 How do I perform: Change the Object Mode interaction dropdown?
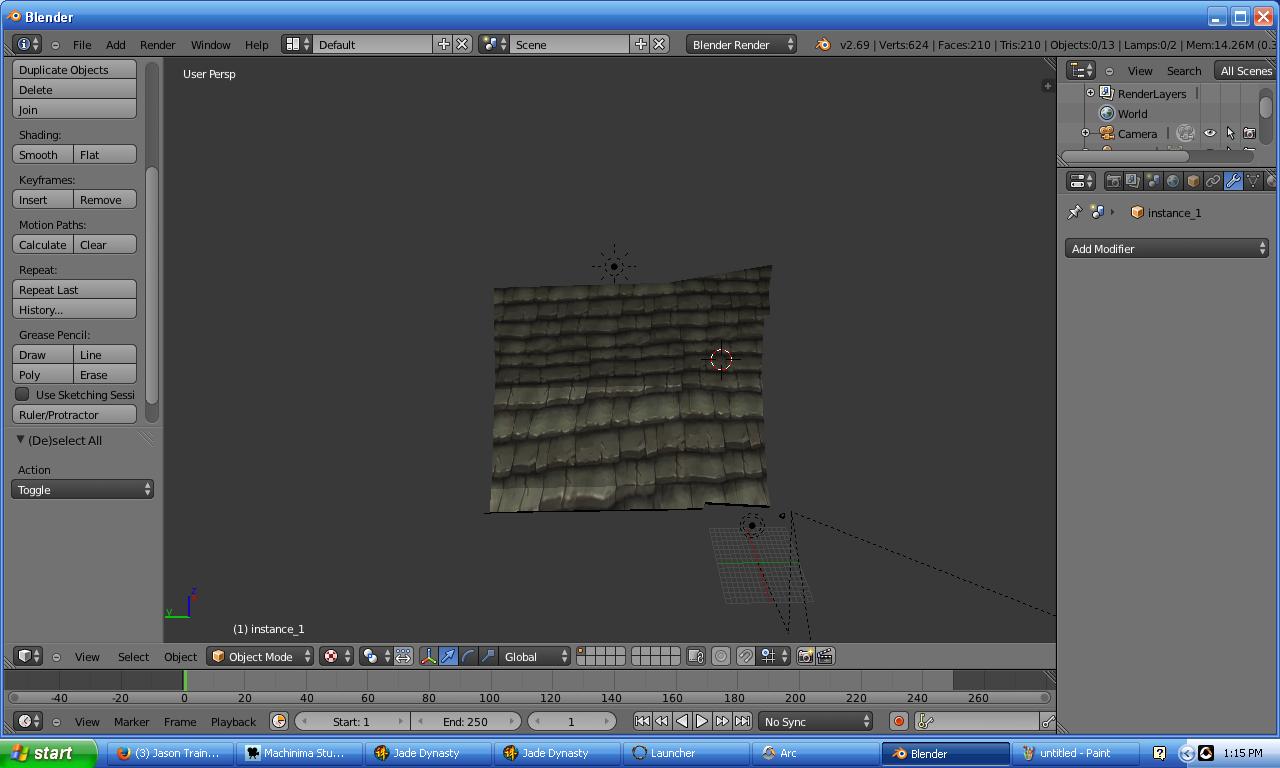pyautogui.click(x=260, y=656)
